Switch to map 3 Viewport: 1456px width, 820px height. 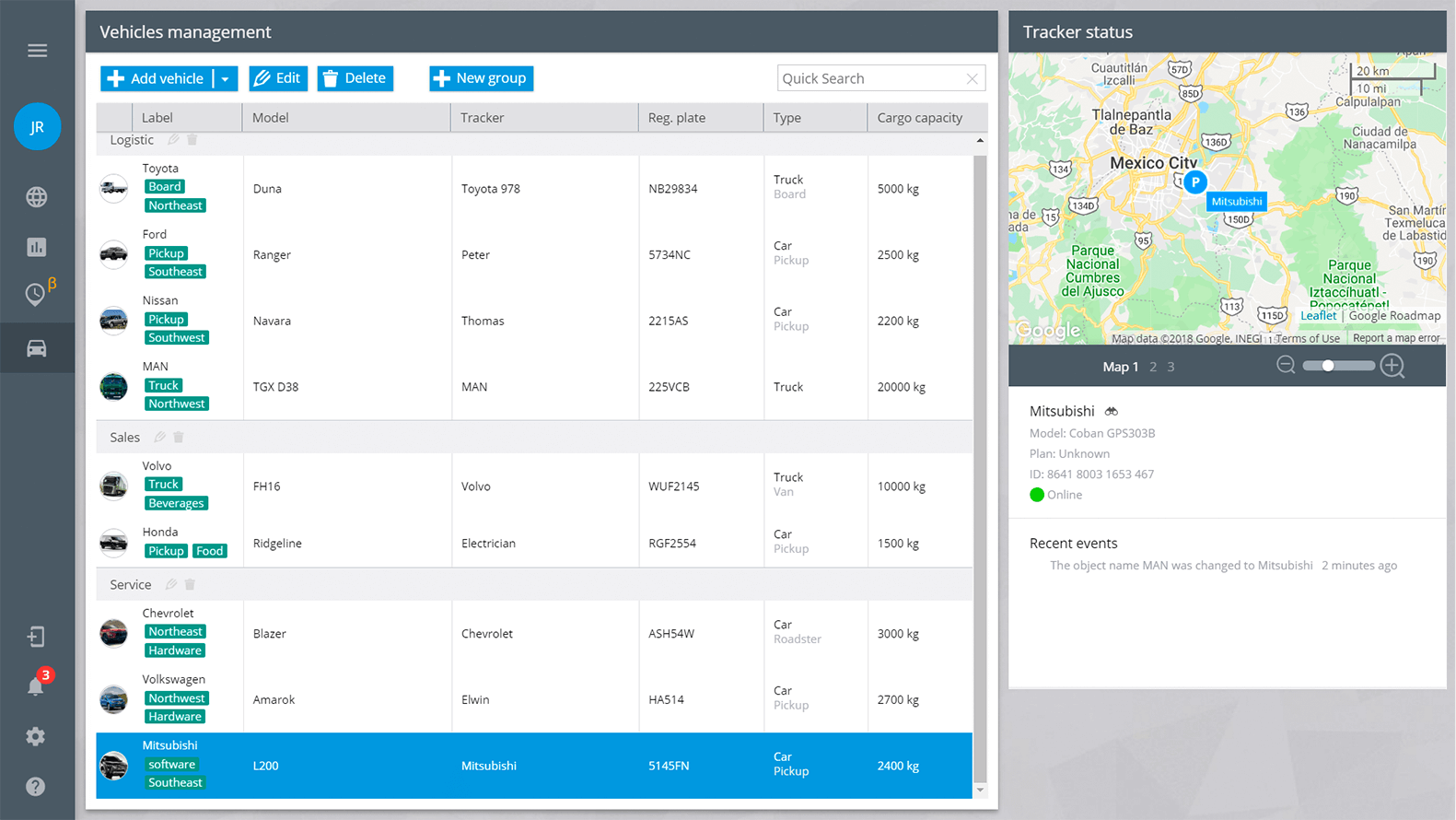pyautogui.click(x=1171, y=367)
